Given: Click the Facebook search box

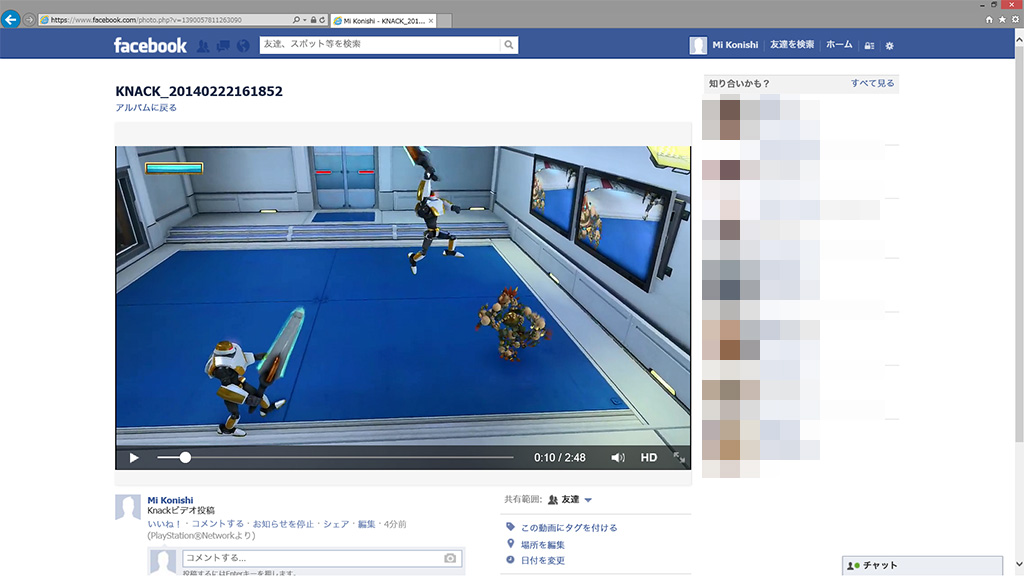Looking at the screenshot, I should [379, 44].
